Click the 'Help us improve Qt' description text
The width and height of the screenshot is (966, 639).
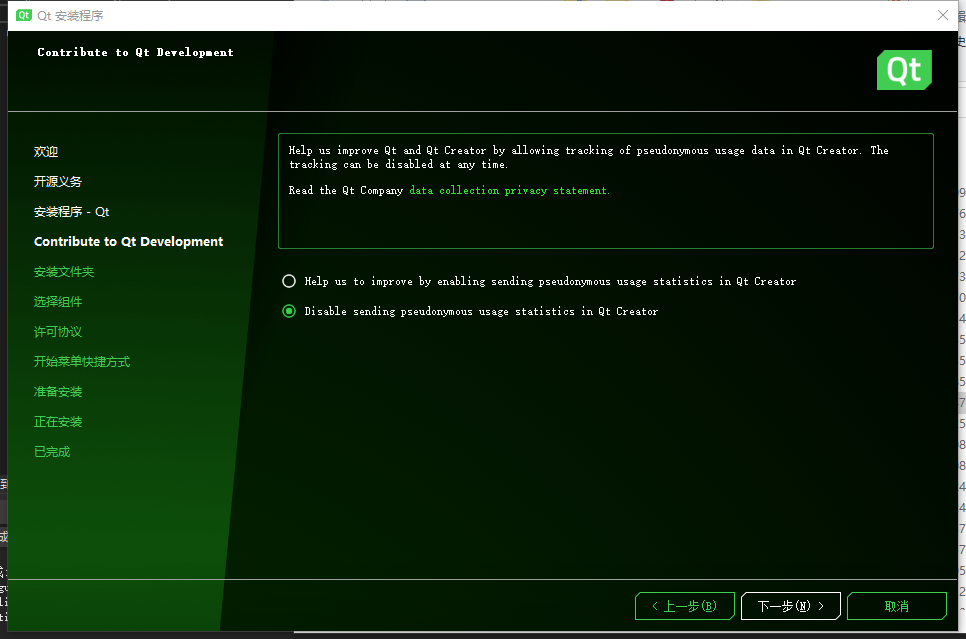pos(588,157)
